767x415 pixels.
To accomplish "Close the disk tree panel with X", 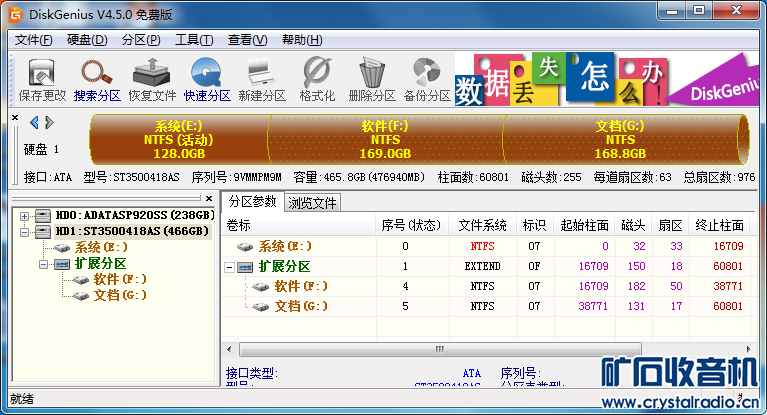I will [209, 198].
